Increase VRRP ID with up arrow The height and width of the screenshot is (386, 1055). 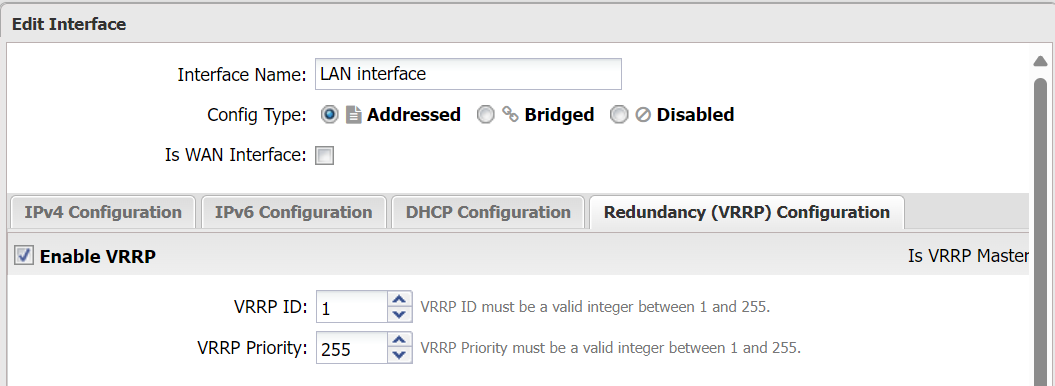tap(400, 300)
